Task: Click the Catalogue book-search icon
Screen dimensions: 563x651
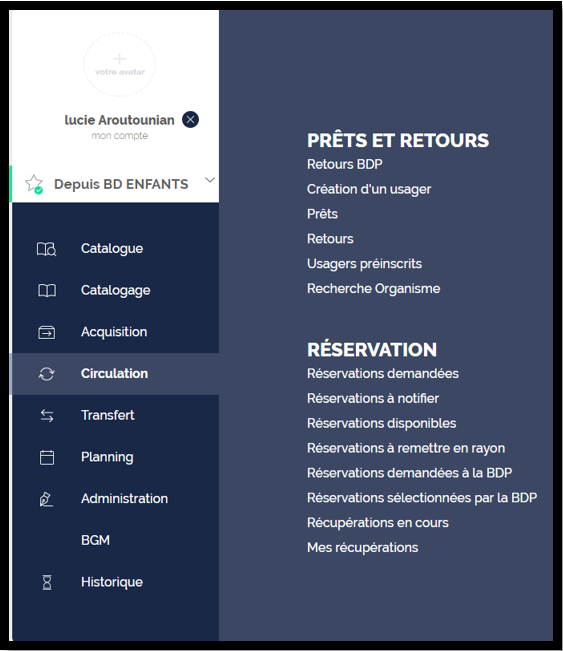Action: pyautogui.click(x=47, y=249)
